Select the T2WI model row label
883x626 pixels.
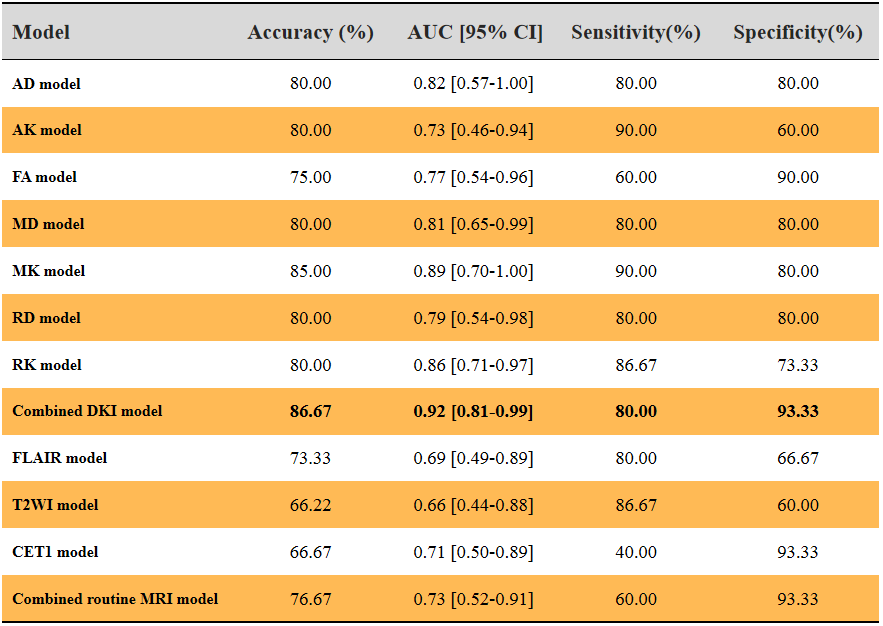click(x=55, y=505)
